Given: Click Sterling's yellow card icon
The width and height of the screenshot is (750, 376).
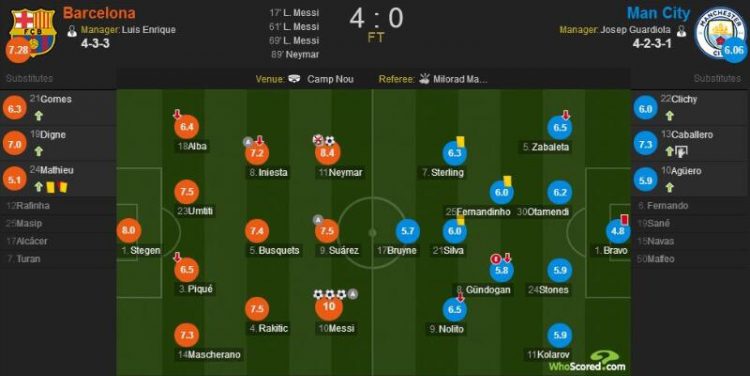Looking at the screenshot, I should coord(461,141).
